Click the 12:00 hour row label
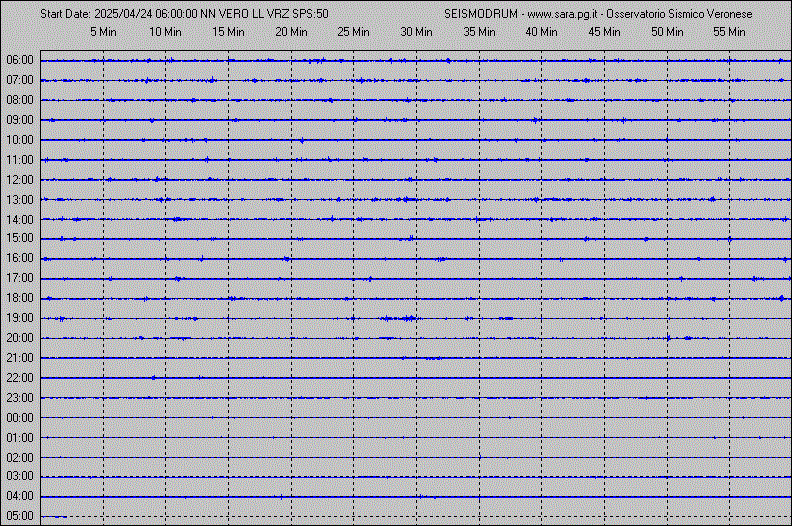The width and height of the screenshot is (792, 526). pos(20,180)
